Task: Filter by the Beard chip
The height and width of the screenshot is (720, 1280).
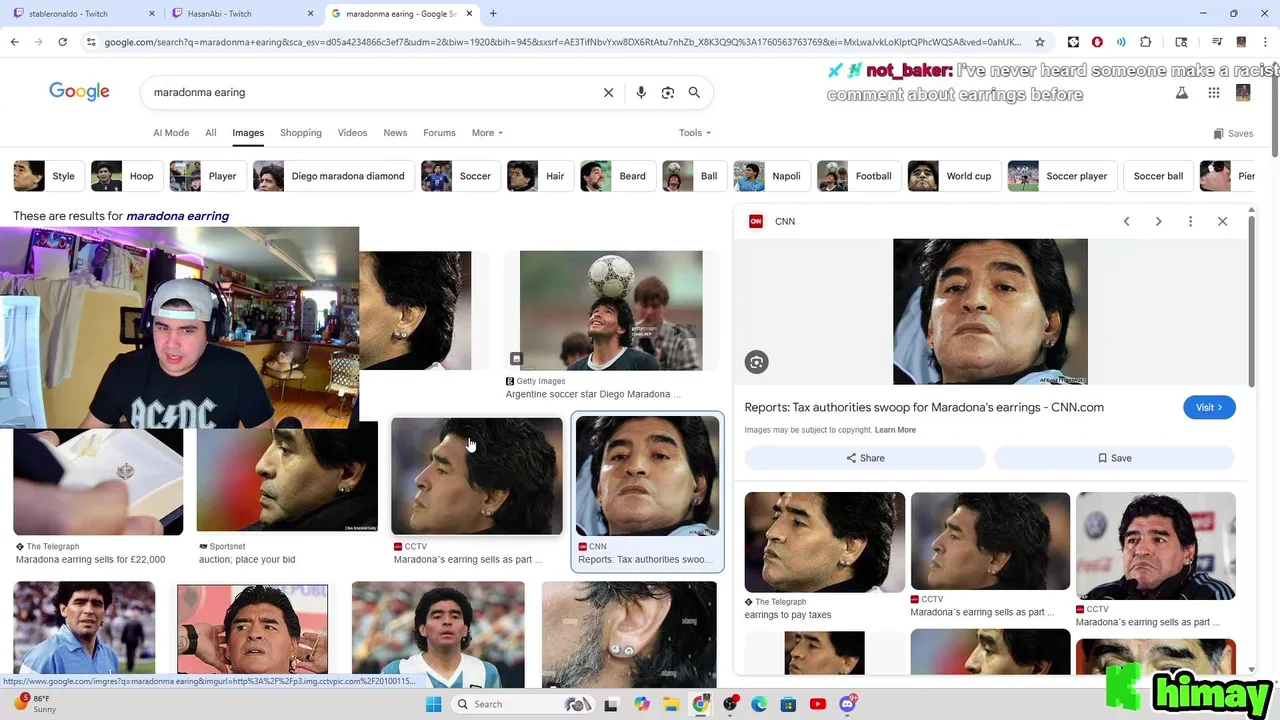Action: click(x=617, y=176)
